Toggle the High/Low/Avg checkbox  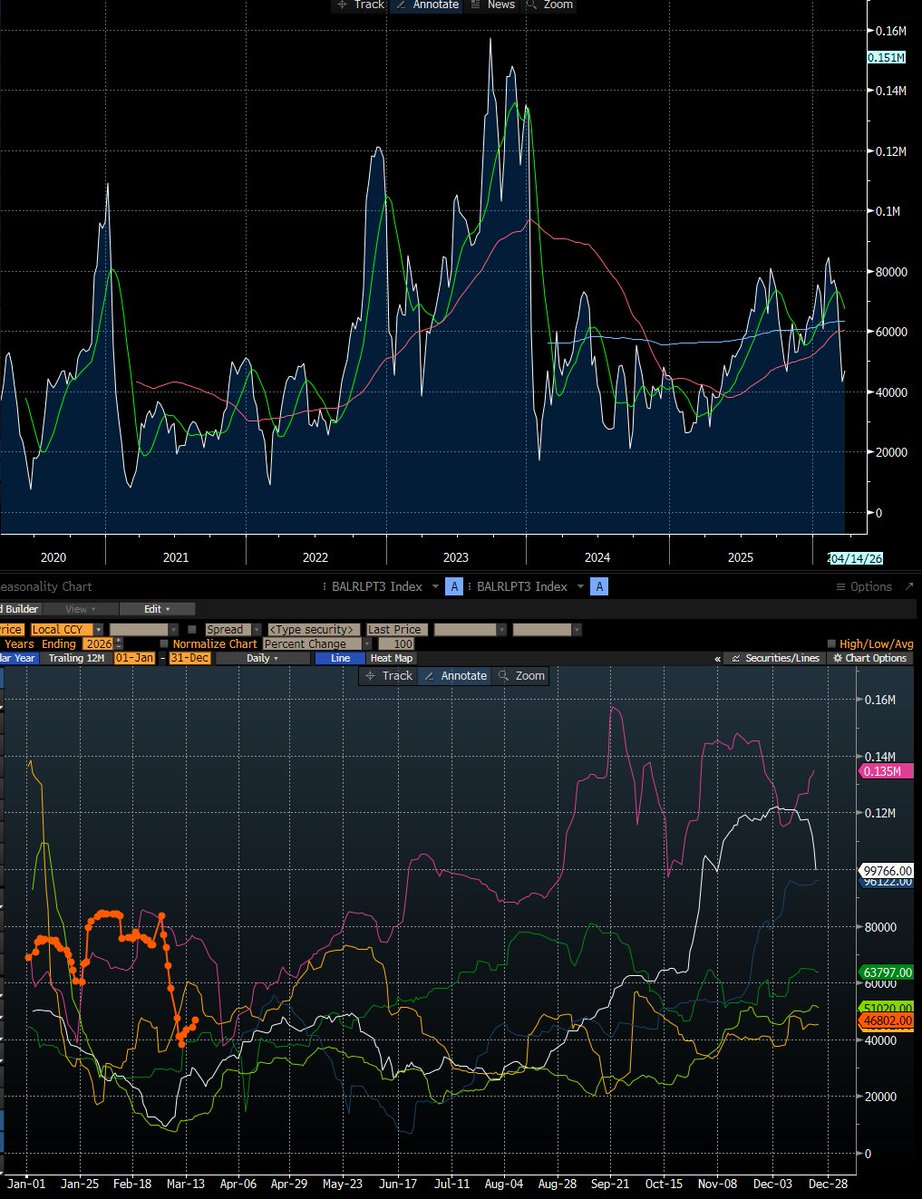tap(832, 644)
